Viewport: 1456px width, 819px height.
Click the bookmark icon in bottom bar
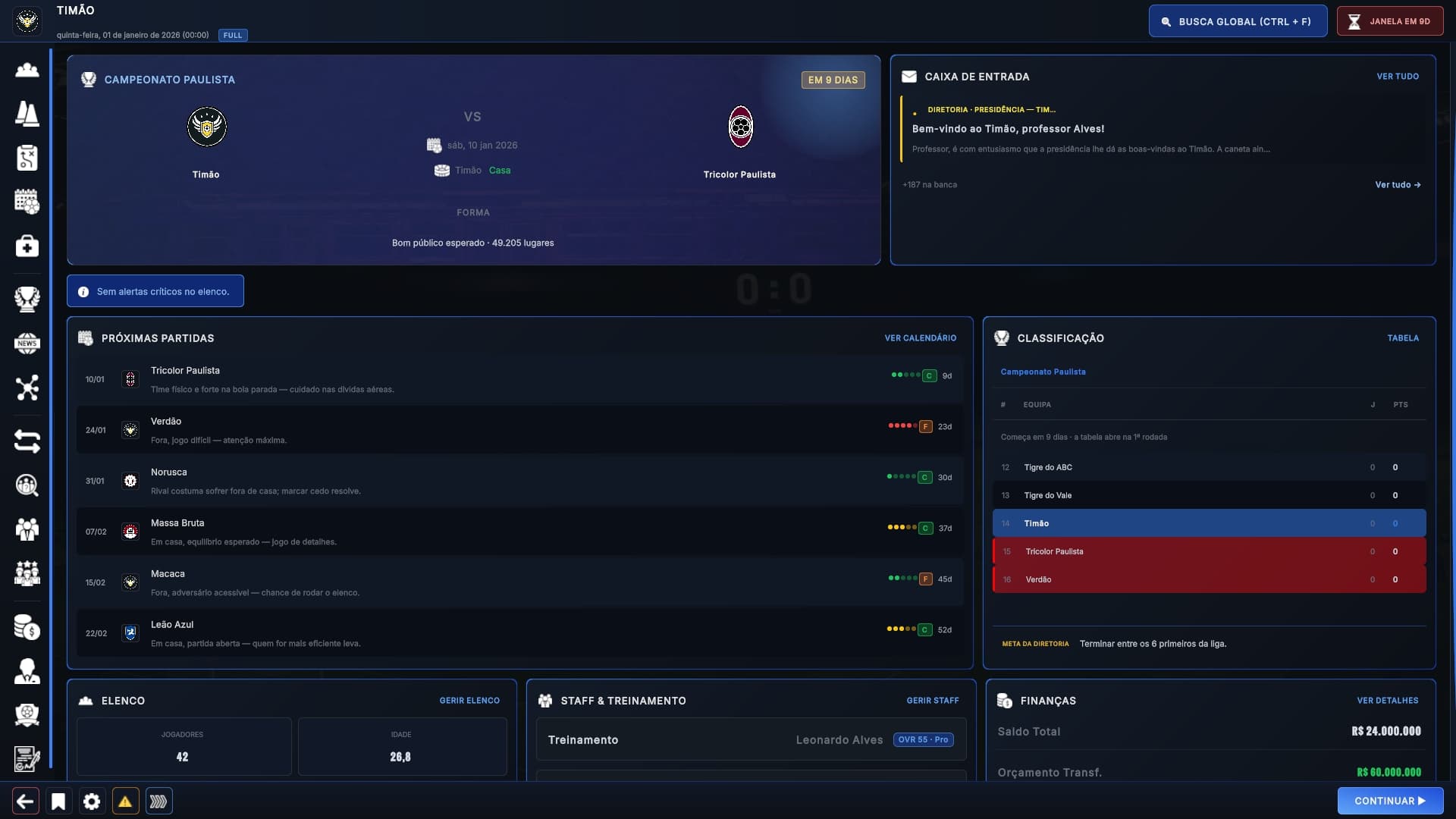point(58,801)
